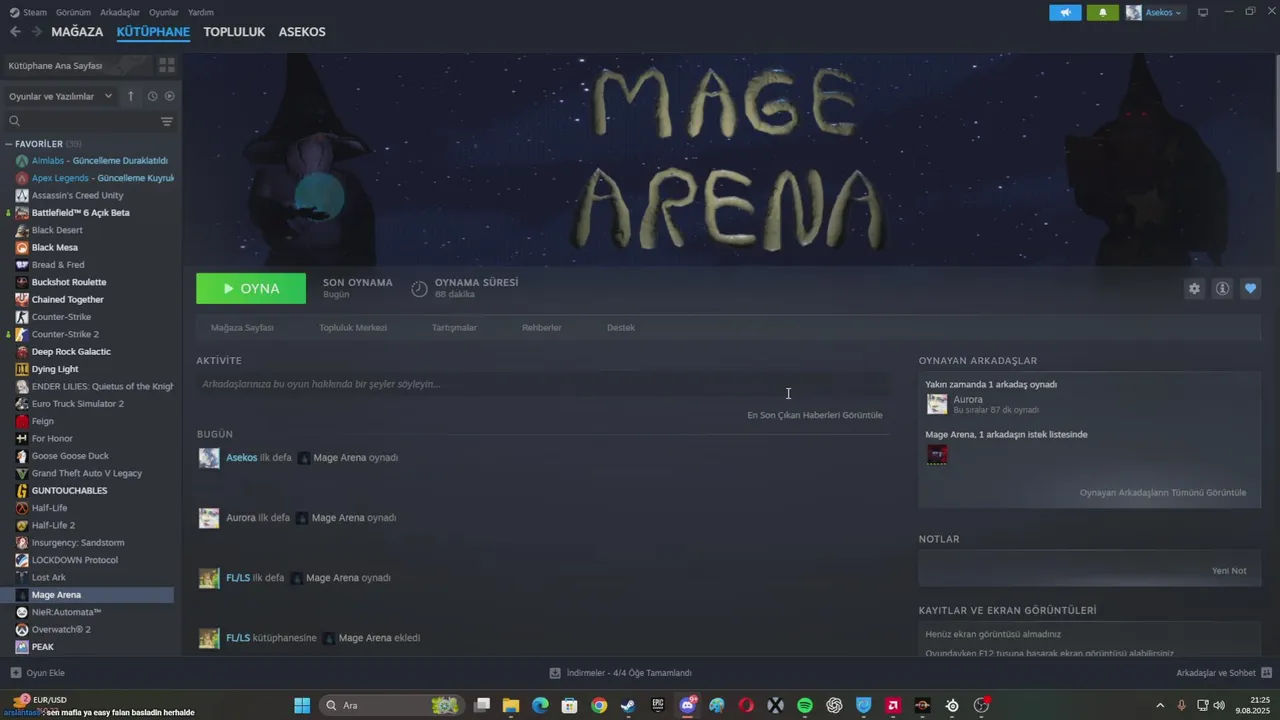Switch to the TOPLULUK tab

click(234, 32)
